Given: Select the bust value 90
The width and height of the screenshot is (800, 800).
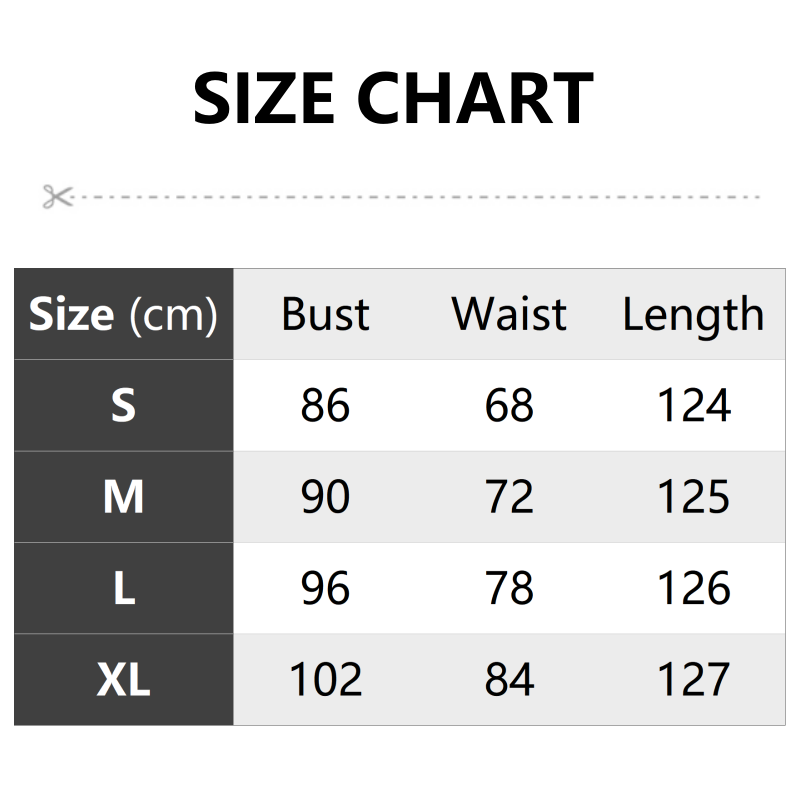Looking at the screenshot, I should (325, 497).
